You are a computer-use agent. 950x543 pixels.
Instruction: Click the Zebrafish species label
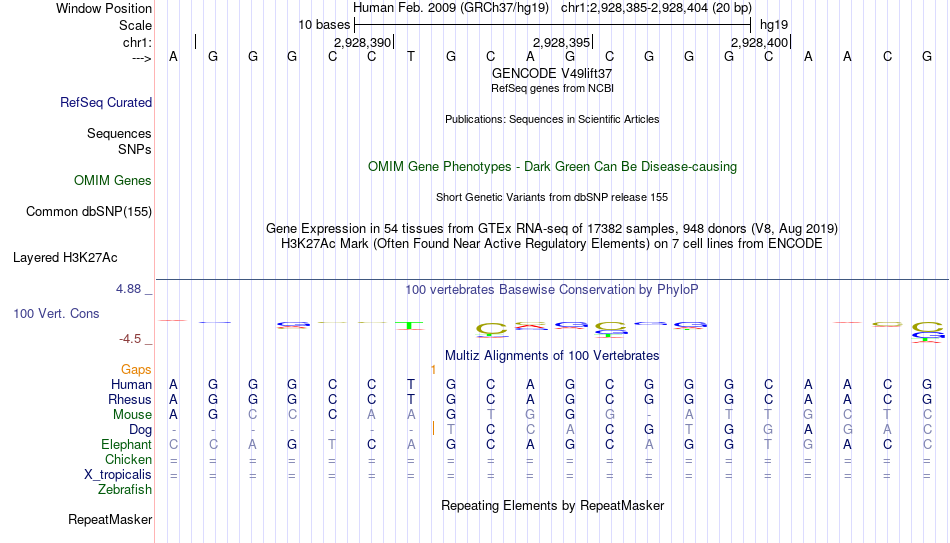pyautogui.click(x=125, y=490)
